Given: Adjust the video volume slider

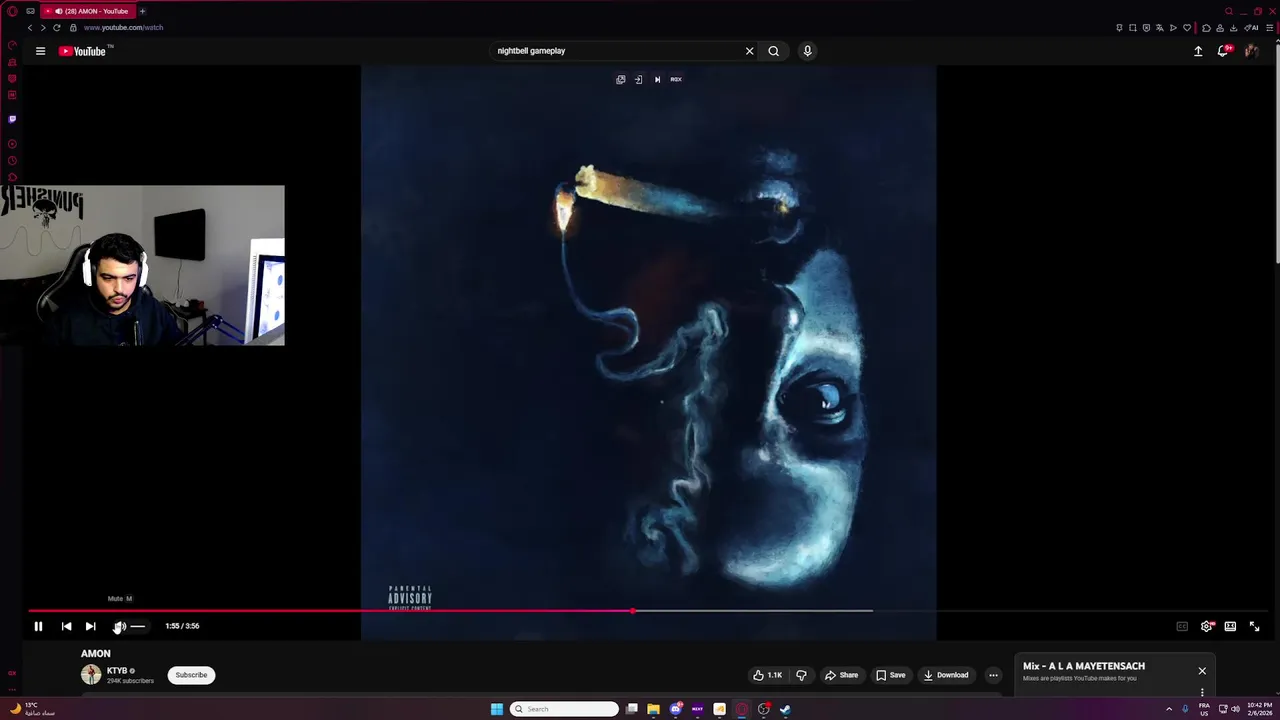Looking at the screenshot, I should pyautogui.click(x=138, y=626).
